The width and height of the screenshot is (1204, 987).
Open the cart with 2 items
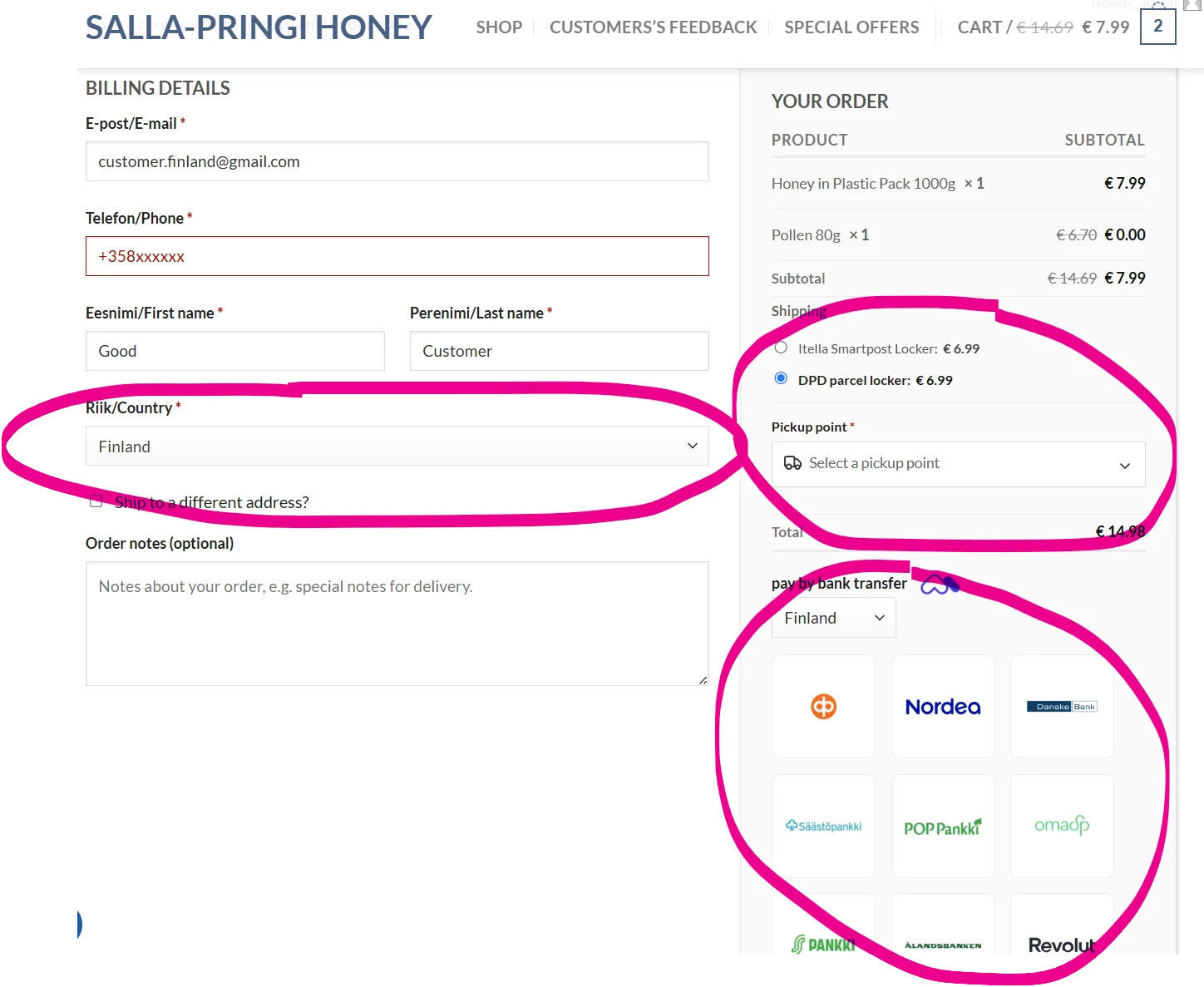click(x=1157, y=27)
